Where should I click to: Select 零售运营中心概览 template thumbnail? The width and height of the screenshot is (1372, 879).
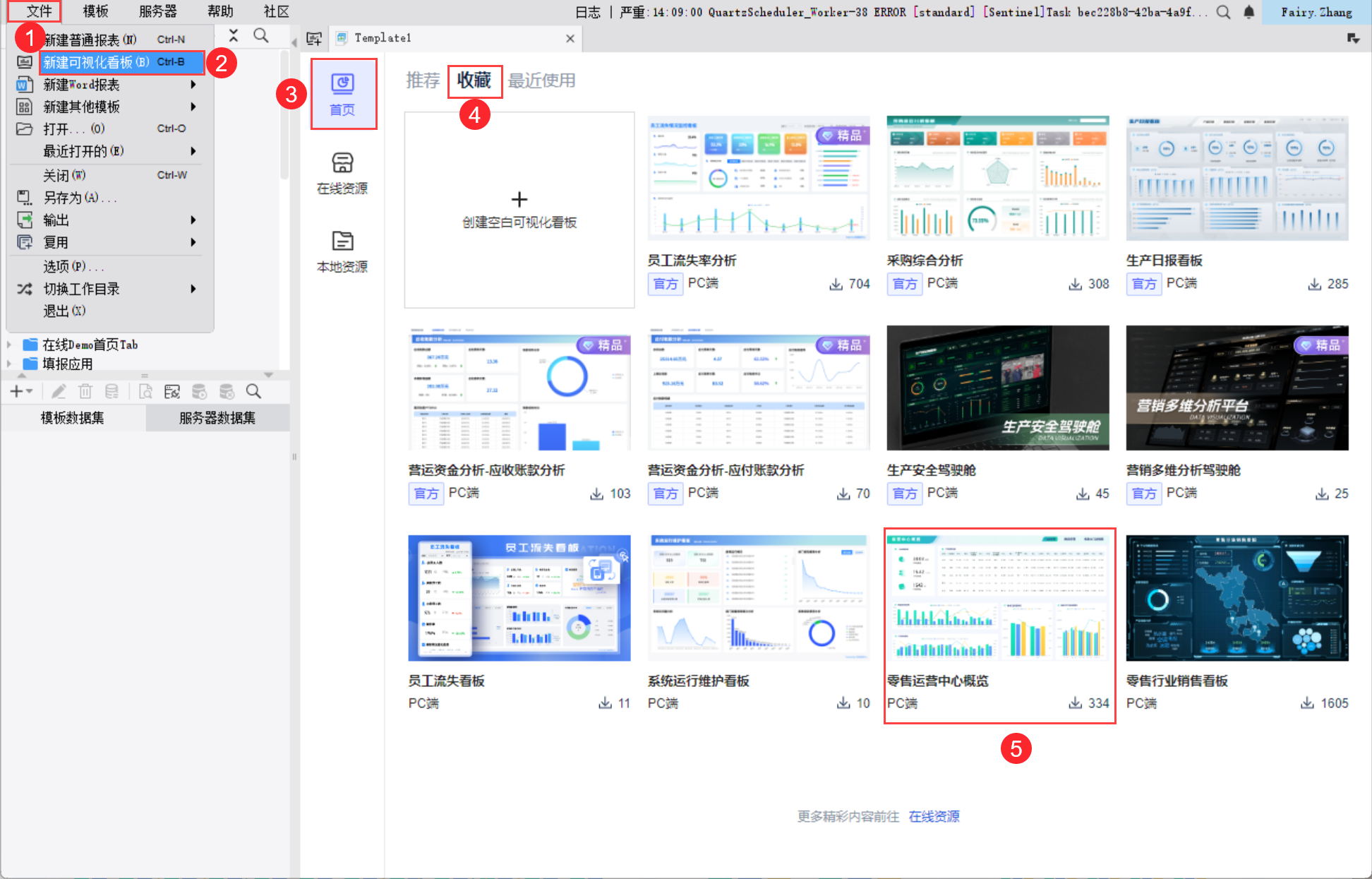pos(998,597)
